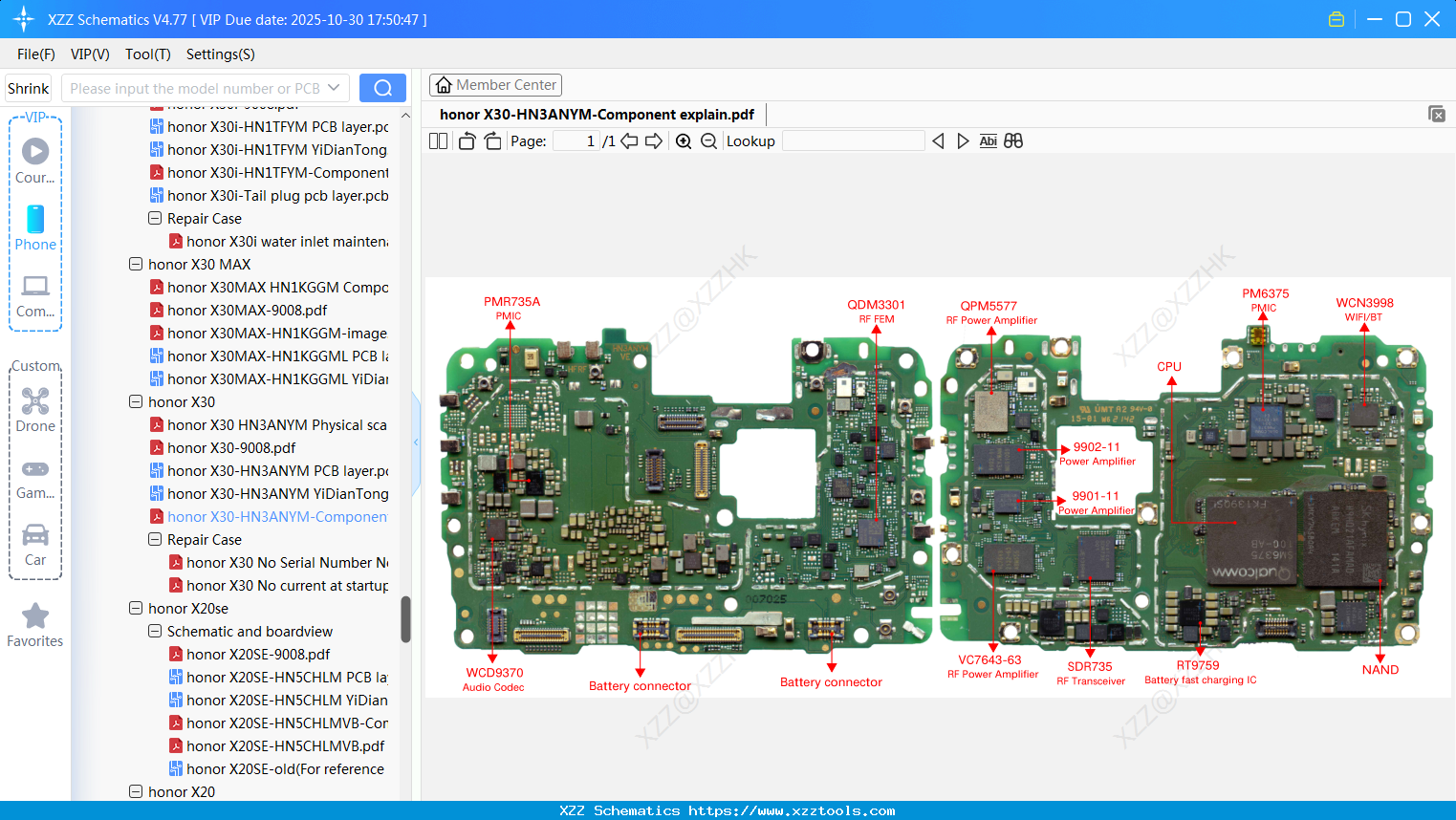This screenshot has height=820, width=1456.
Task: Click the PCB board image thumbnail
Action: (x=937, y=487)
